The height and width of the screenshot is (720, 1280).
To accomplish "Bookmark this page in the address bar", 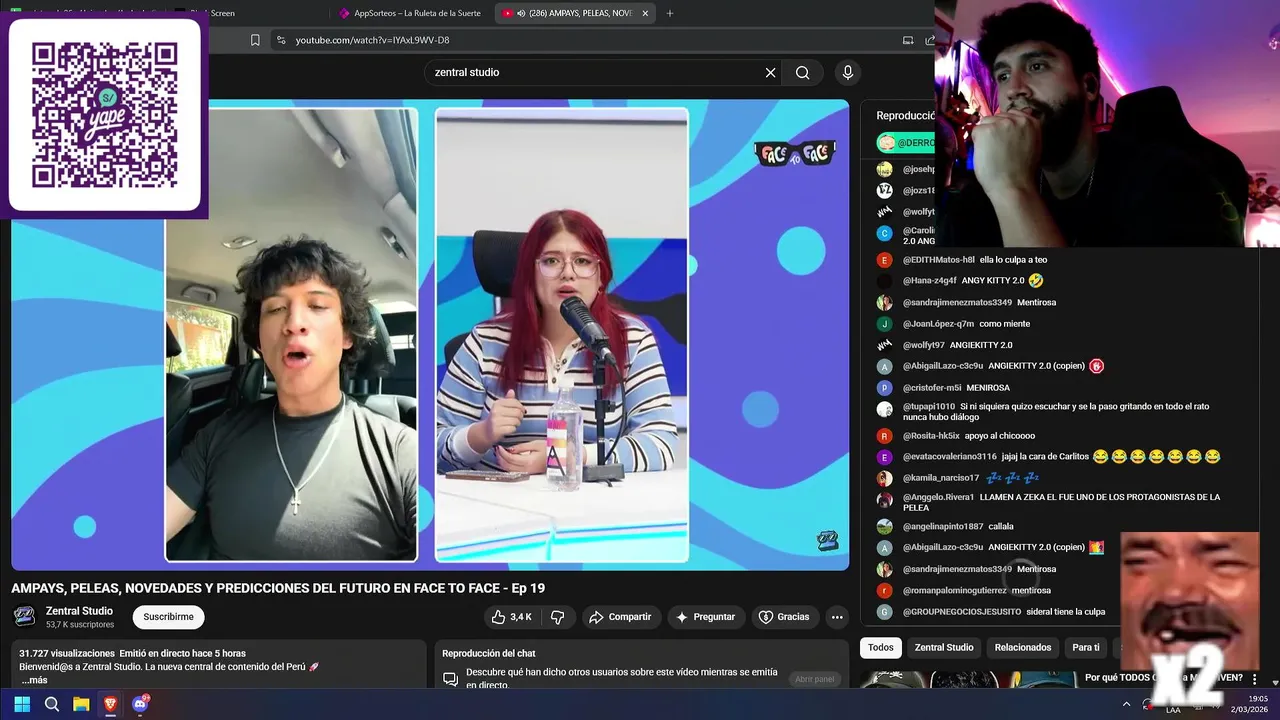I will (255, 40).
